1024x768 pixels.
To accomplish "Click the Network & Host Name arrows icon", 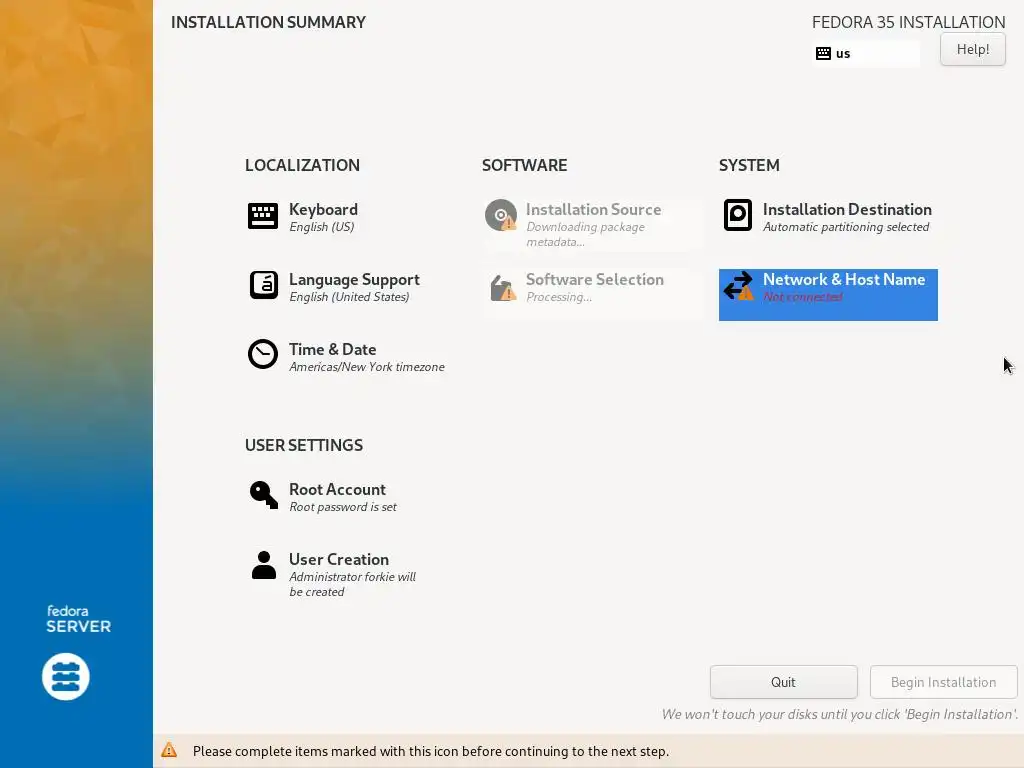I will click(x=738, y=286).
